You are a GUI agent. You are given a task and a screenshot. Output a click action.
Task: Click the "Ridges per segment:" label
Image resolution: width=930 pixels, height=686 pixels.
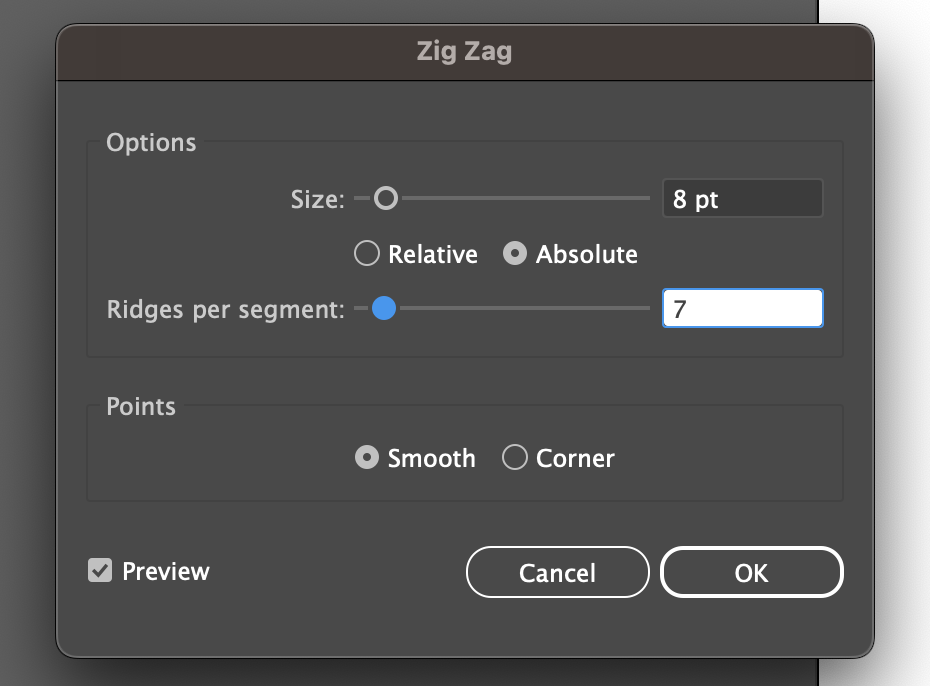click(x=225, y=309)
